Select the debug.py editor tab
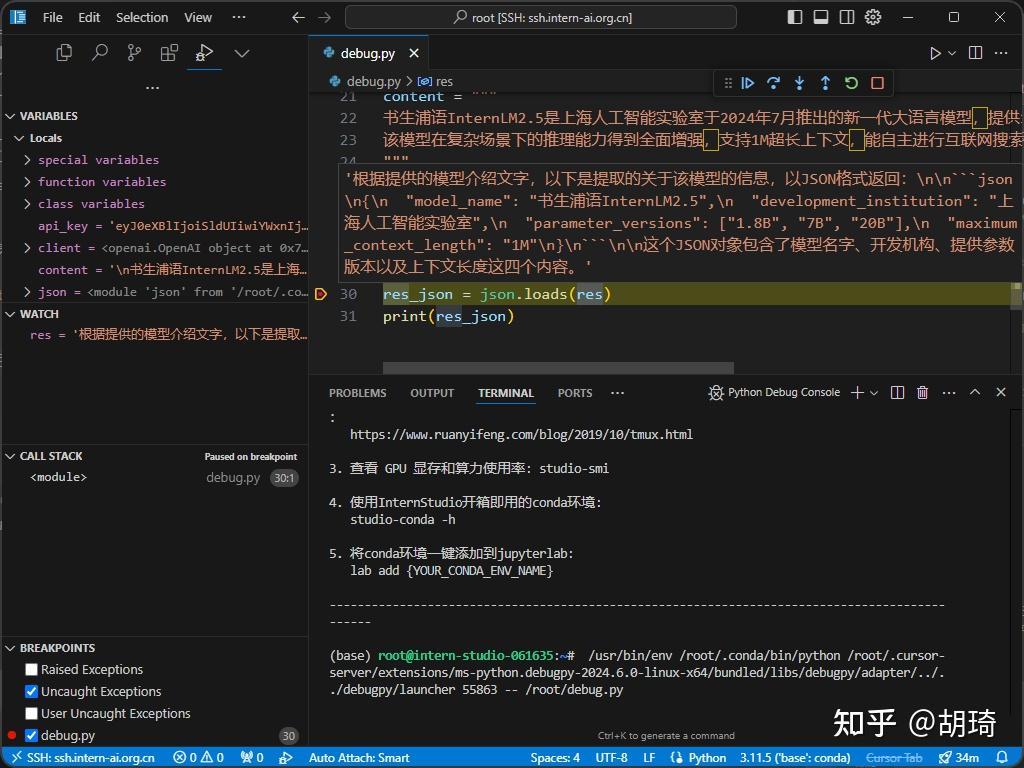 tap(368, 54)
